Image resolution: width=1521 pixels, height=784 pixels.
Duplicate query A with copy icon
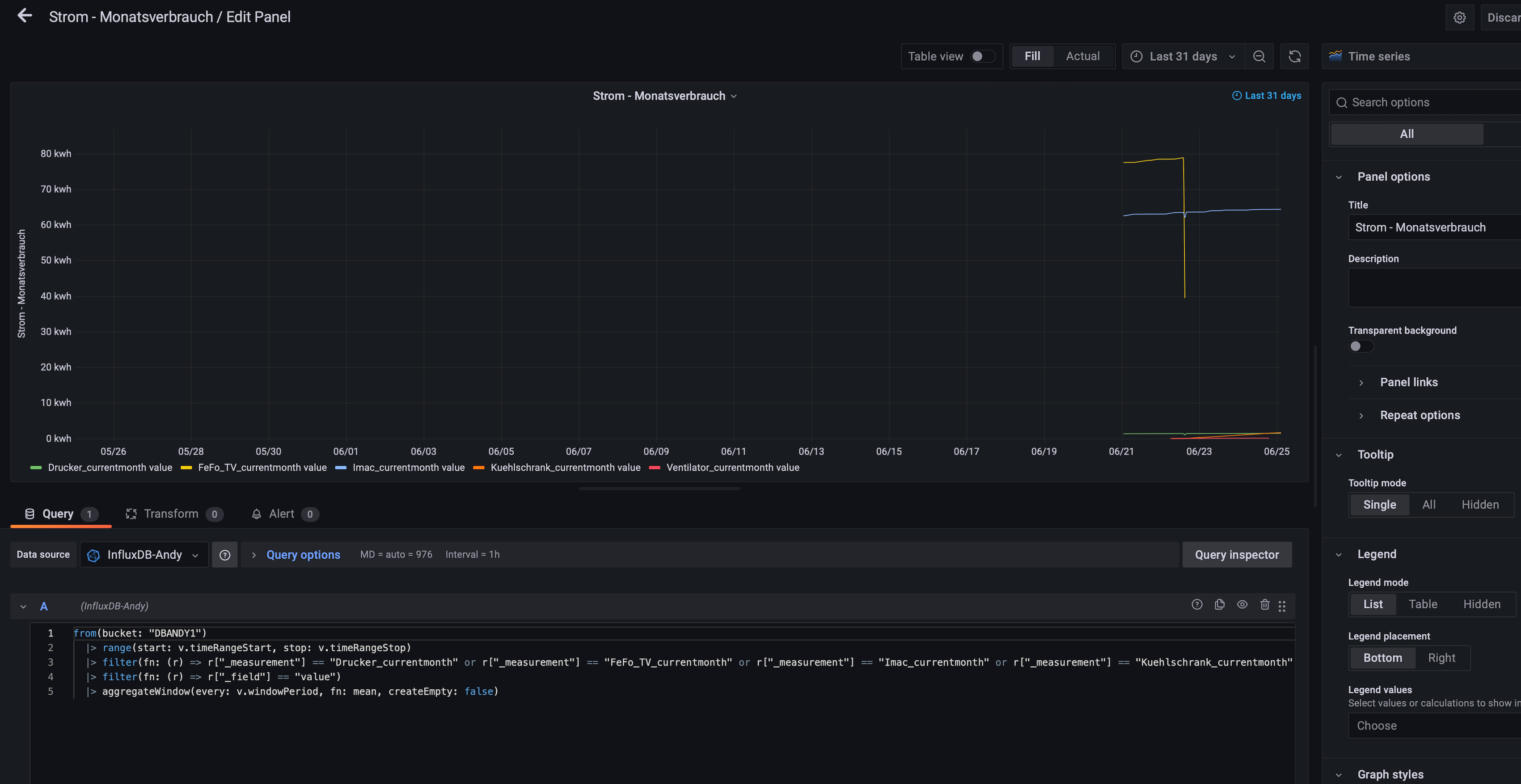(1219, 604)
